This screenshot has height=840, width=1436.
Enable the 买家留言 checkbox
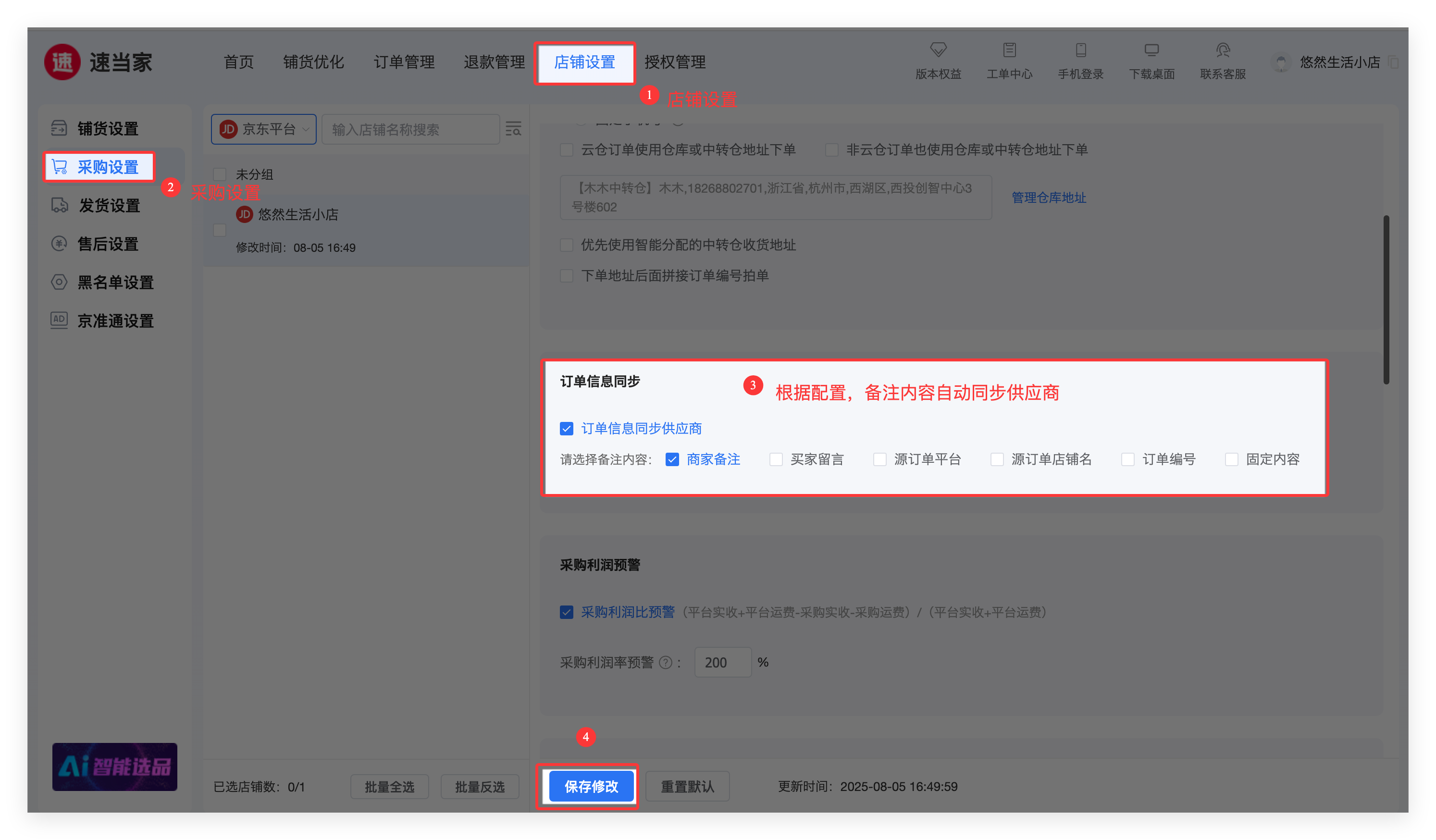776,459
